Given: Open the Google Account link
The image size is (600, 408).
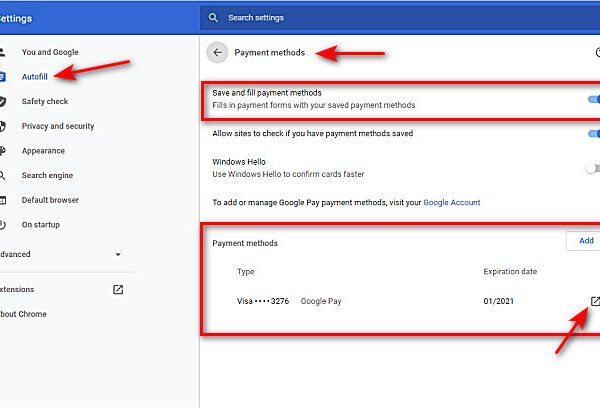Looking at the screenshot, I should (451, 202).
